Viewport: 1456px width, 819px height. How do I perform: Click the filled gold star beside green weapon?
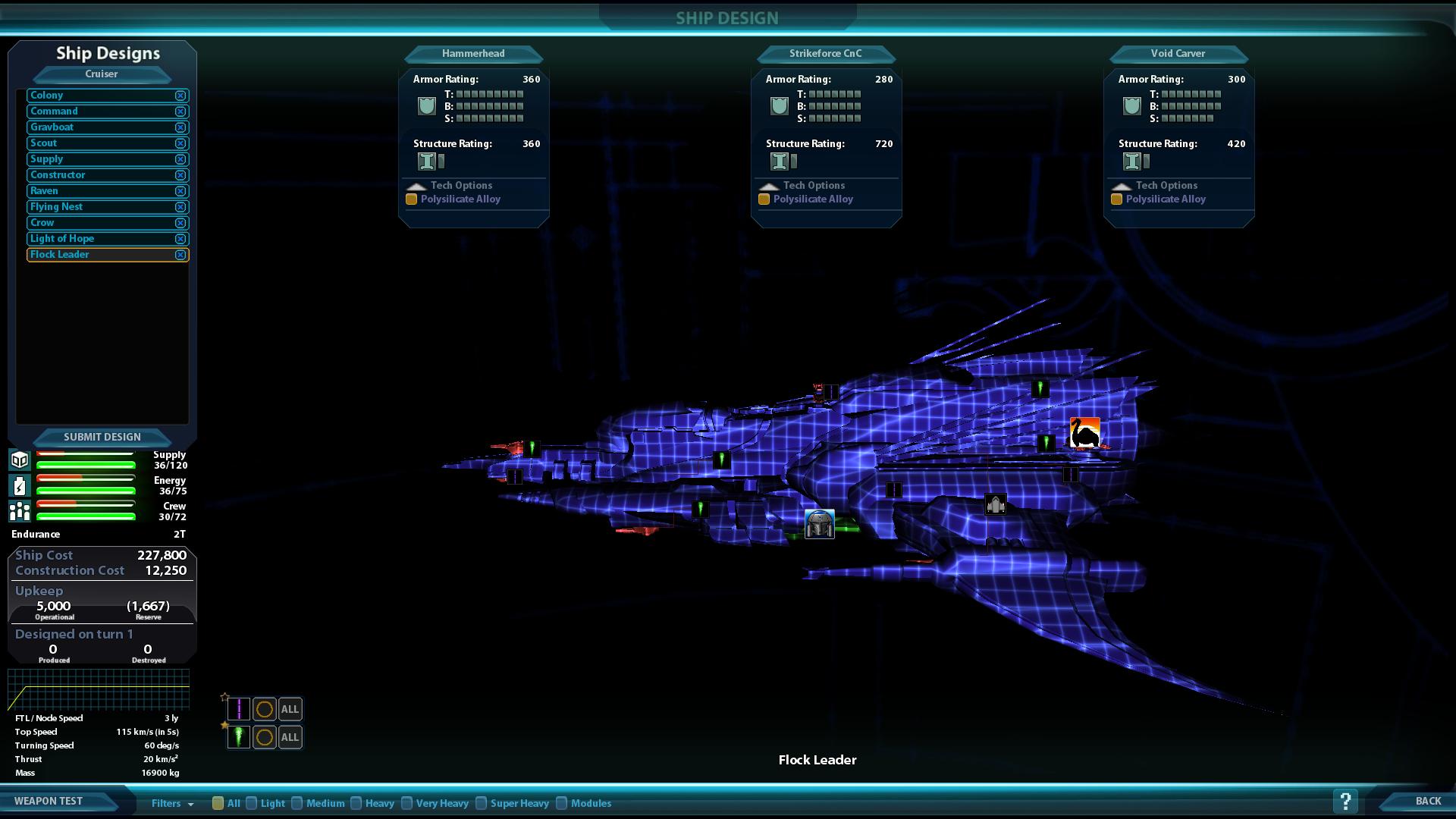(x=224, y=725)
